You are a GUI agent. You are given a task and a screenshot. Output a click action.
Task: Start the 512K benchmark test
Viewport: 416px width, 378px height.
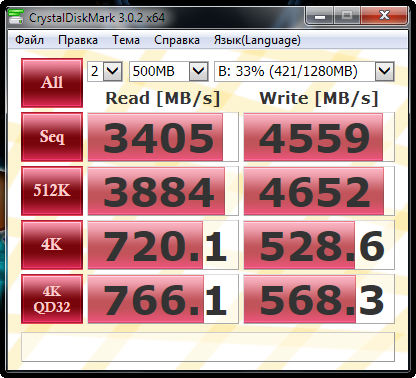click(52, 191)
